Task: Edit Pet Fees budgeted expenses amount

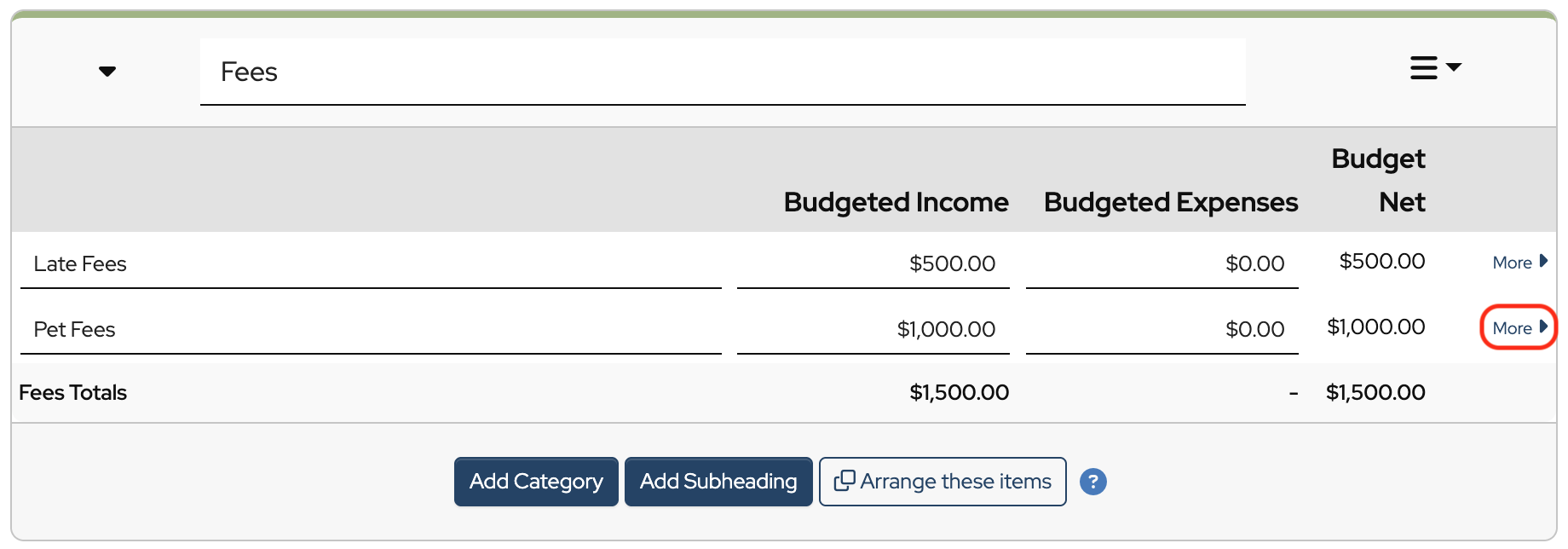Action: [x=1162, y=330]
